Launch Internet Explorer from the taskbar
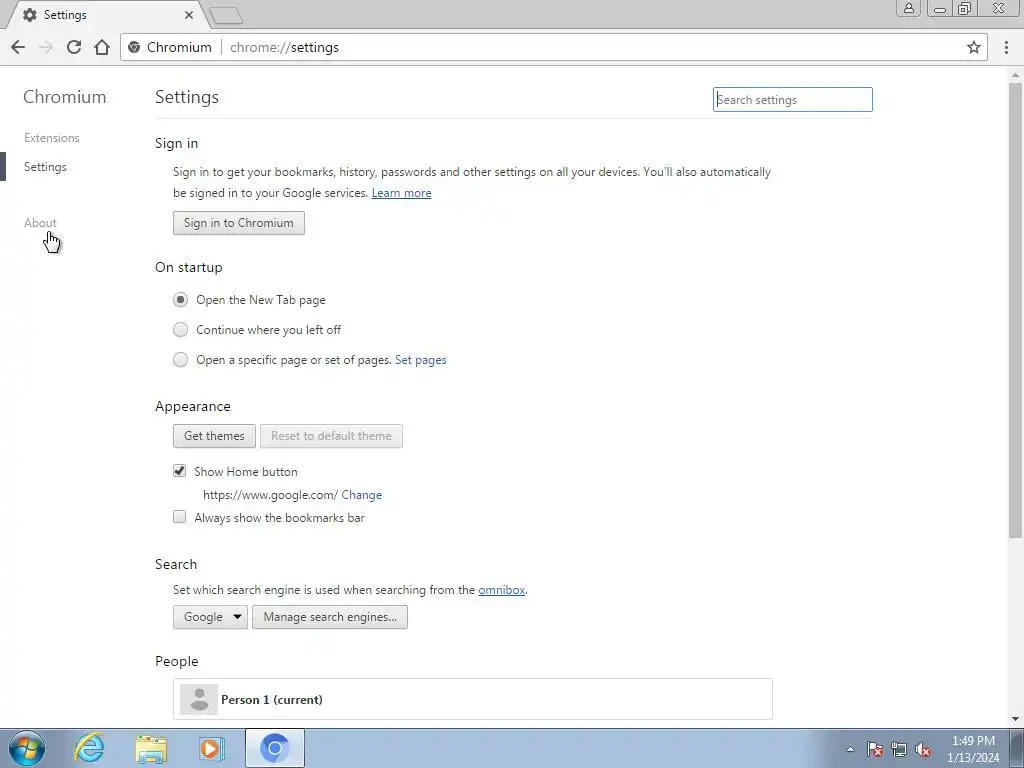 pos(89,748)
